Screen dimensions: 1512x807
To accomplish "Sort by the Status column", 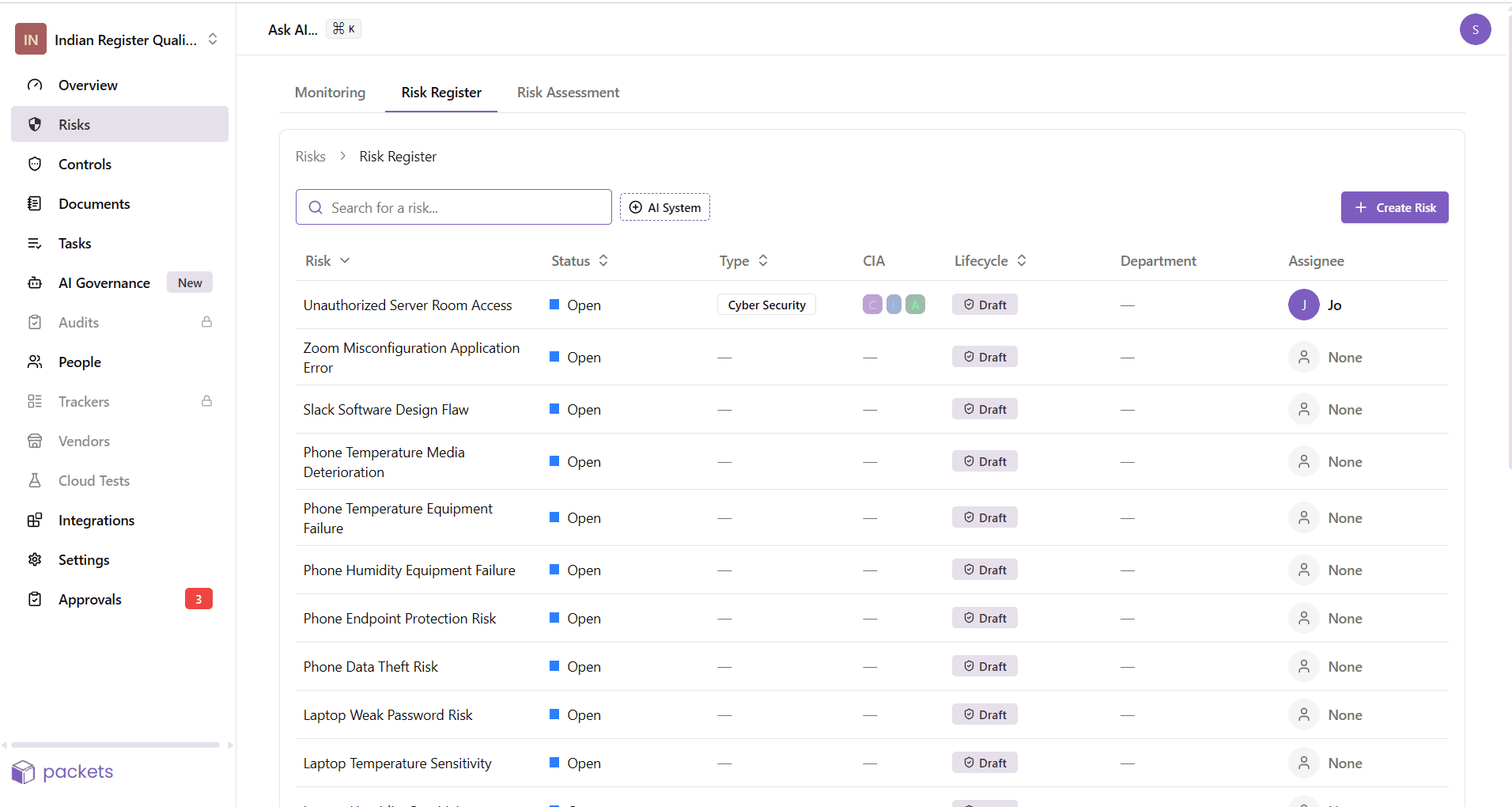I will (603, 260).
